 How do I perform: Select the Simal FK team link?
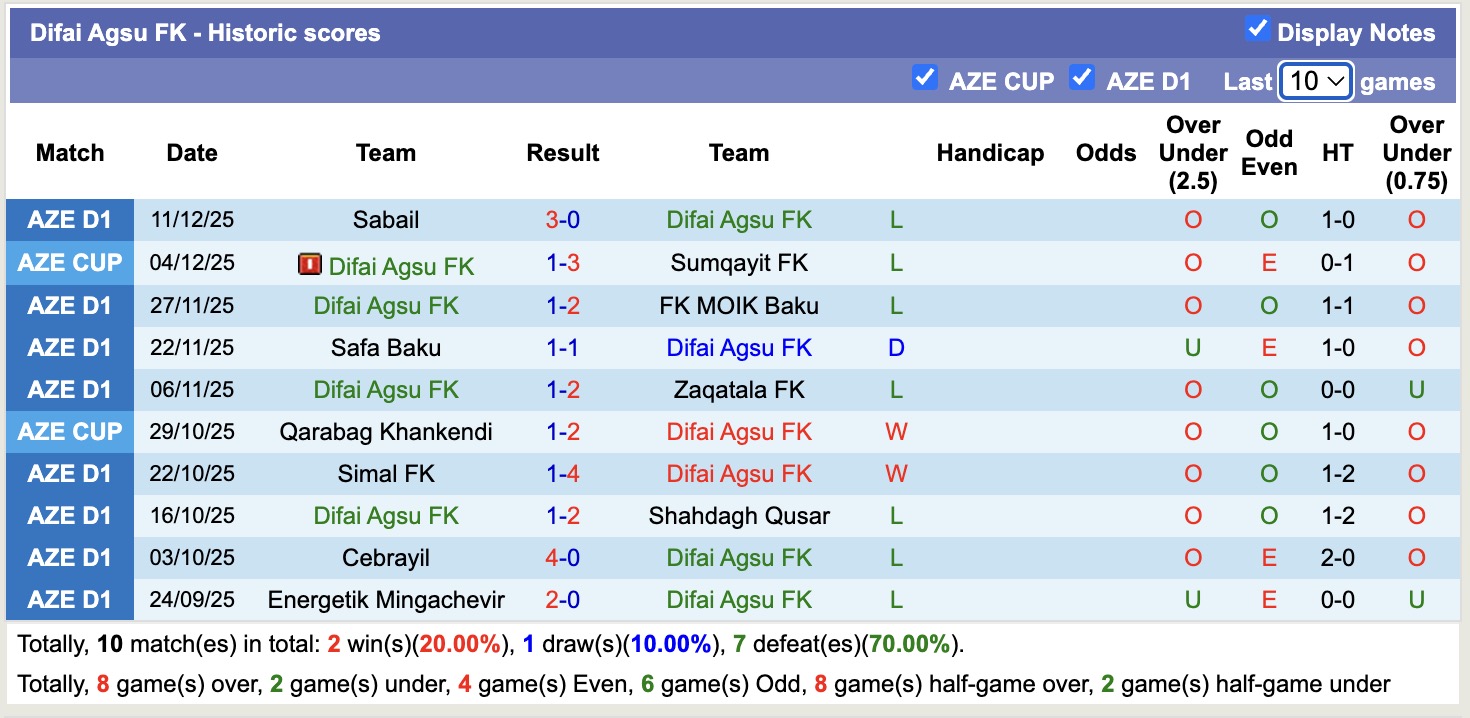[x=386, y=473]
